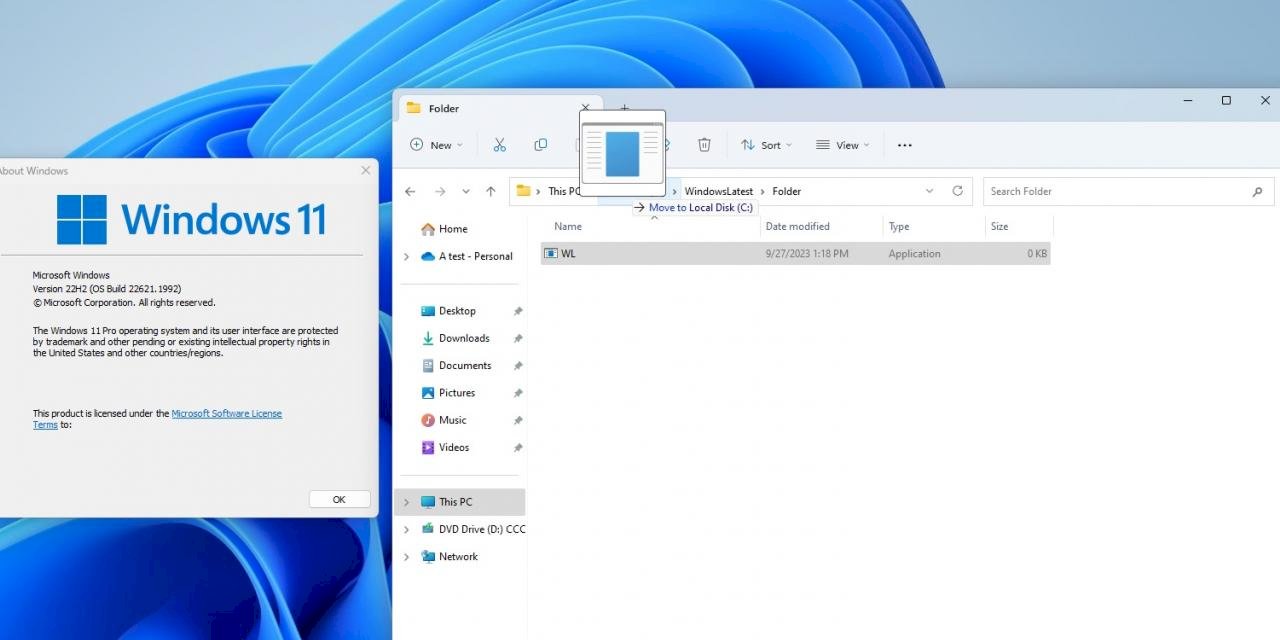Open the New dropdown menu
This screenshot has width=1280, height=640.
pyautogui.click(x=436, y=145)
